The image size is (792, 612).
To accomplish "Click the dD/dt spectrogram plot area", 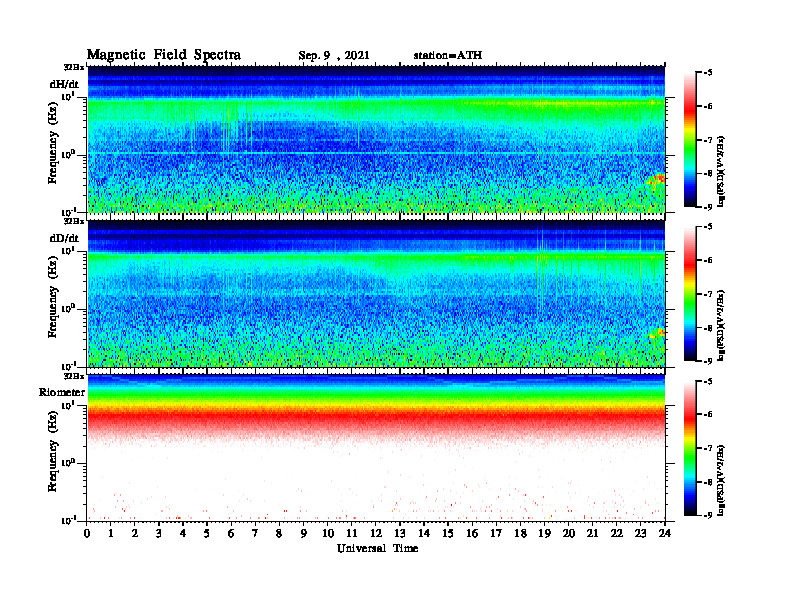I will [376, 293].
